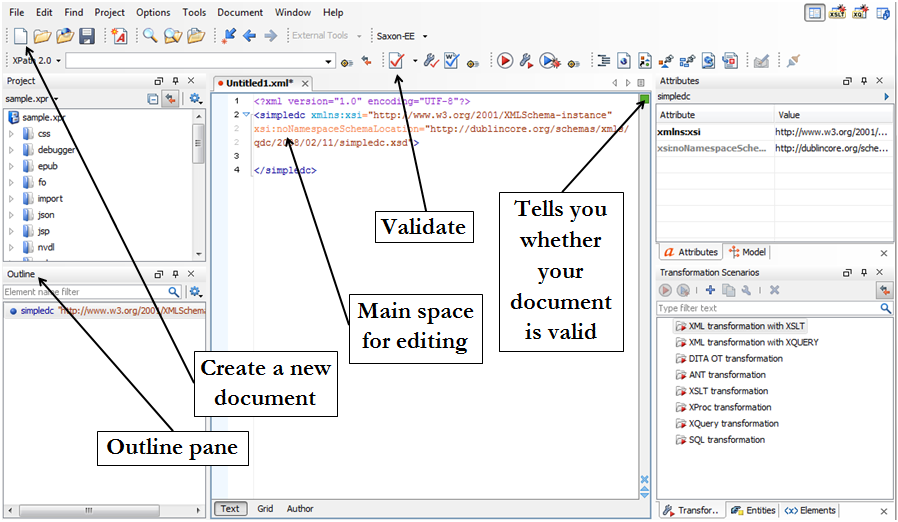Select DITA OT transformation scenario
The width and height of the screenshot is (898, 522).
[x=729, y=359]
